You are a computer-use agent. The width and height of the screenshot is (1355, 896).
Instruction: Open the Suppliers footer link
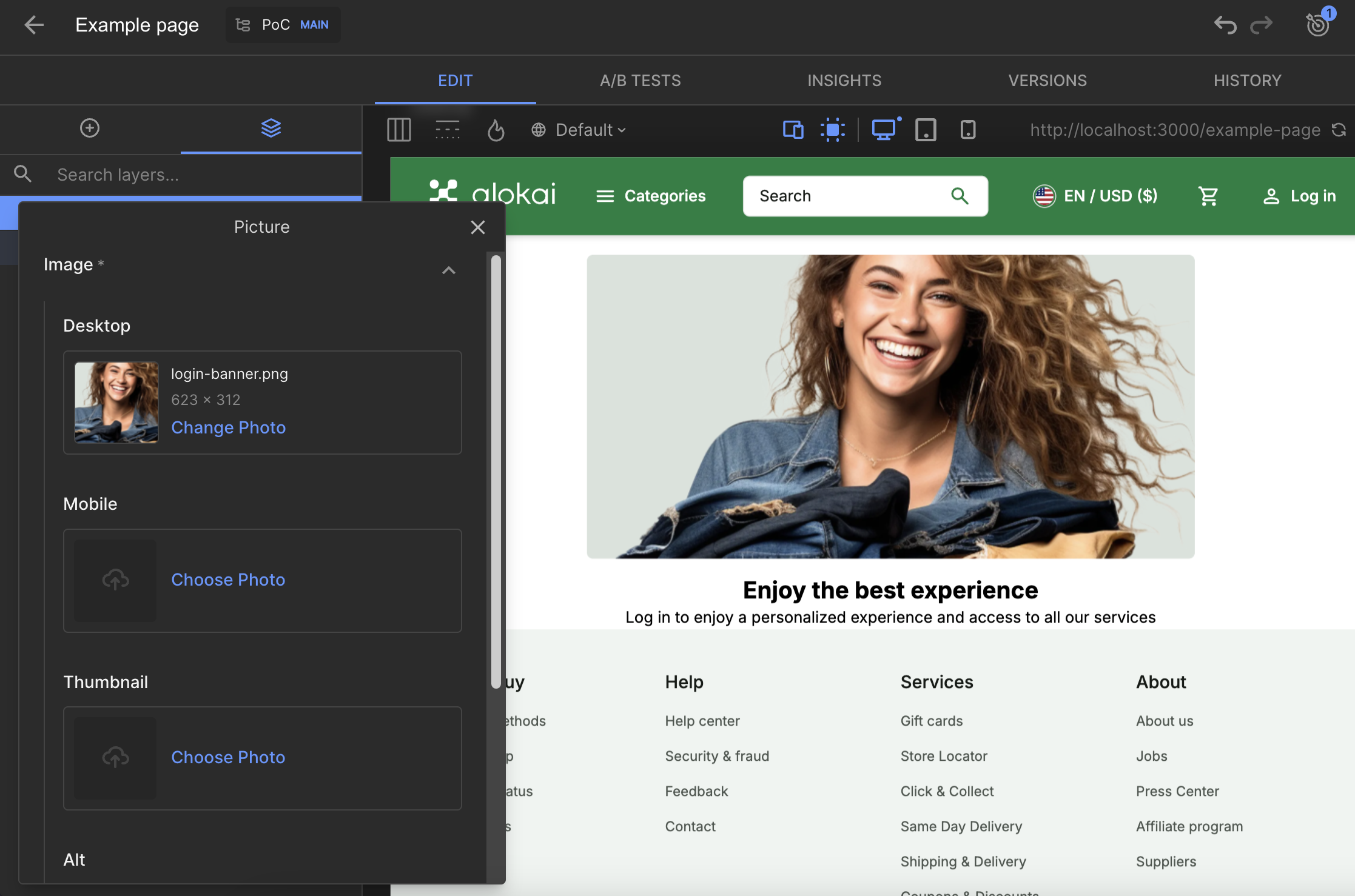click(x=1166, y=861)
